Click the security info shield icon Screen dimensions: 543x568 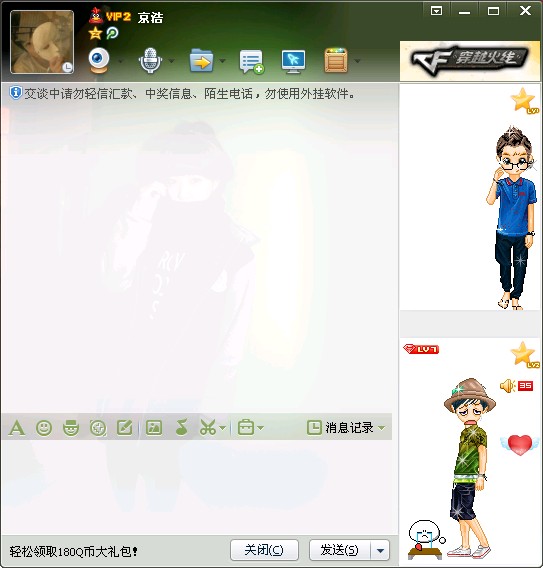coord(16,93)
